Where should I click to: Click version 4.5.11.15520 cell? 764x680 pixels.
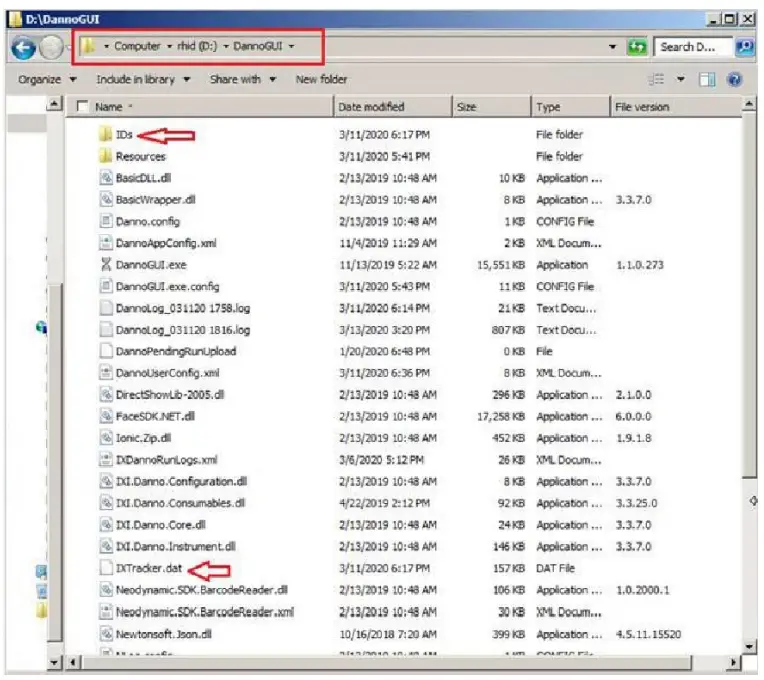click(649, 634)
